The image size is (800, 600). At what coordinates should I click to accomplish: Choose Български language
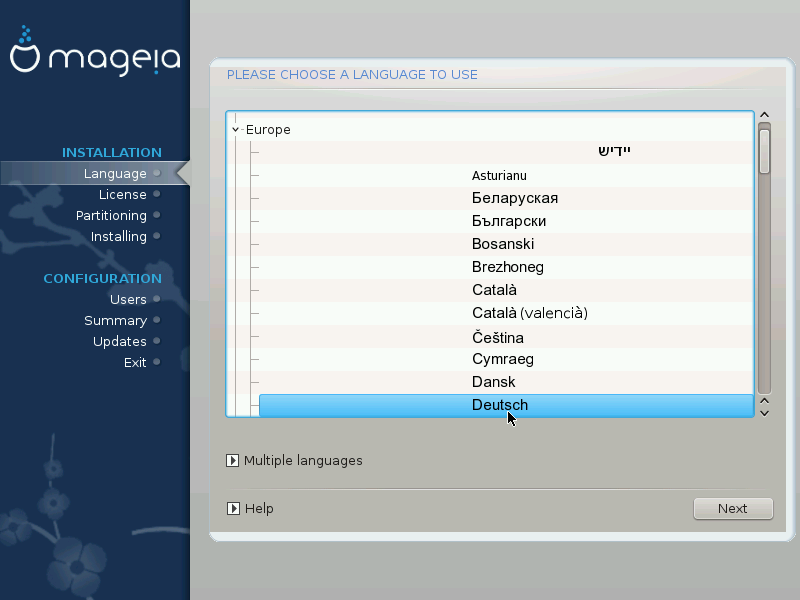pyautogui.click(x=509, y=221)
